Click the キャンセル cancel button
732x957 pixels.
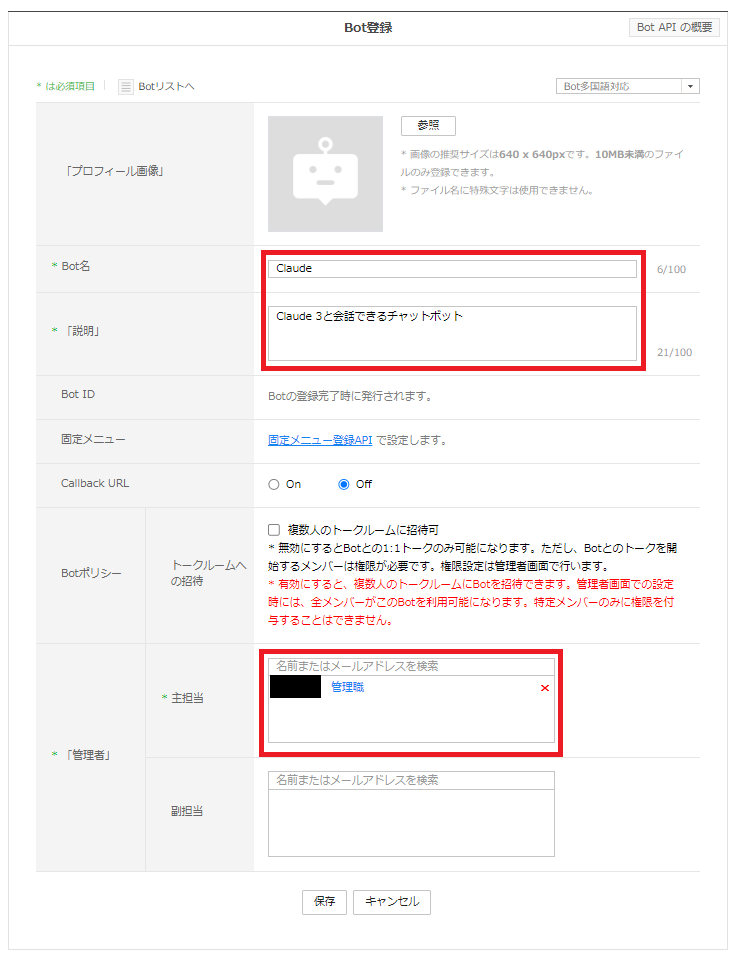click(392, 901)
